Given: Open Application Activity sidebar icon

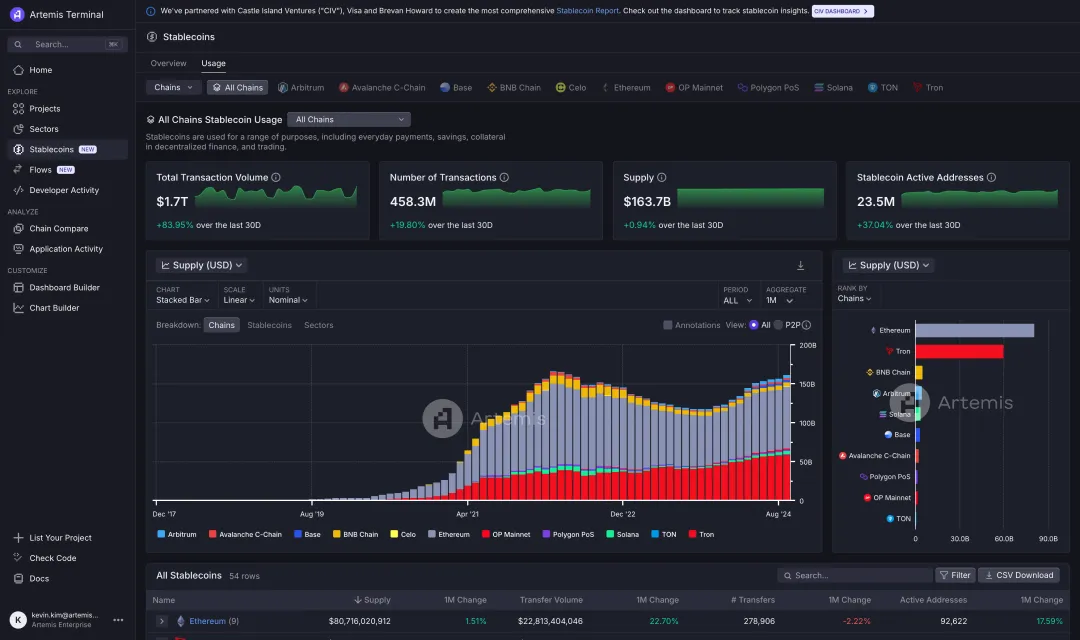Looking at the screenshot, I should (19, 249).
